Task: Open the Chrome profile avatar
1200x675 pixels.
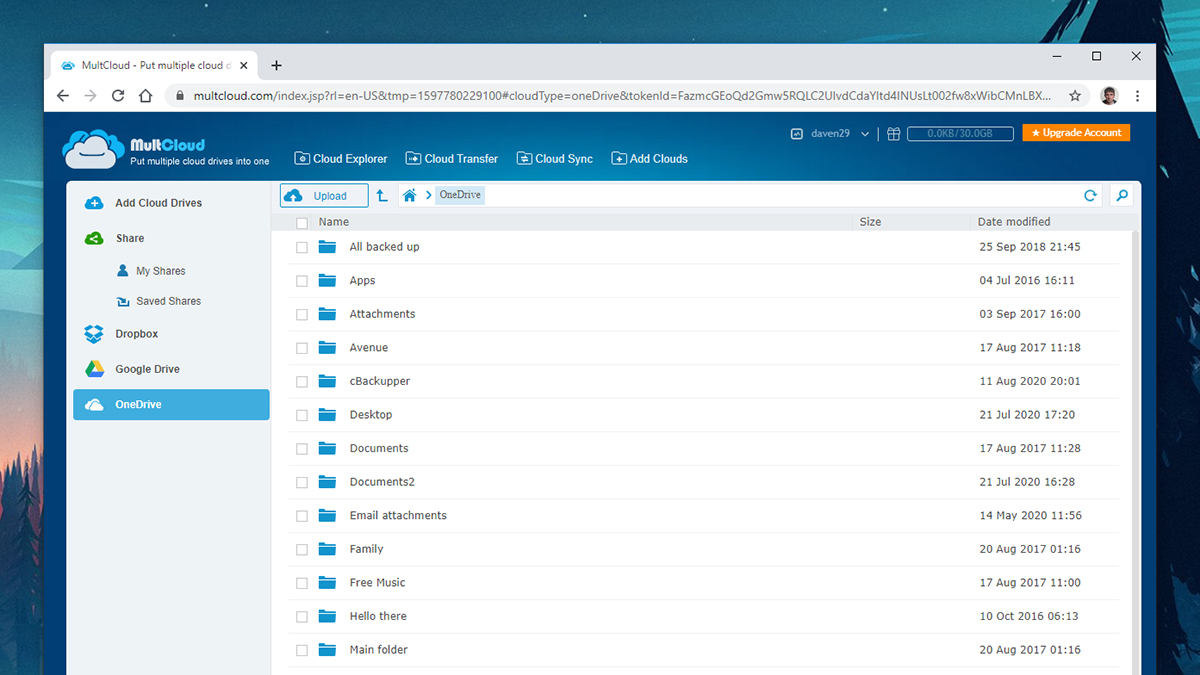Action: pyautogui.click(x=1109, y=96)
